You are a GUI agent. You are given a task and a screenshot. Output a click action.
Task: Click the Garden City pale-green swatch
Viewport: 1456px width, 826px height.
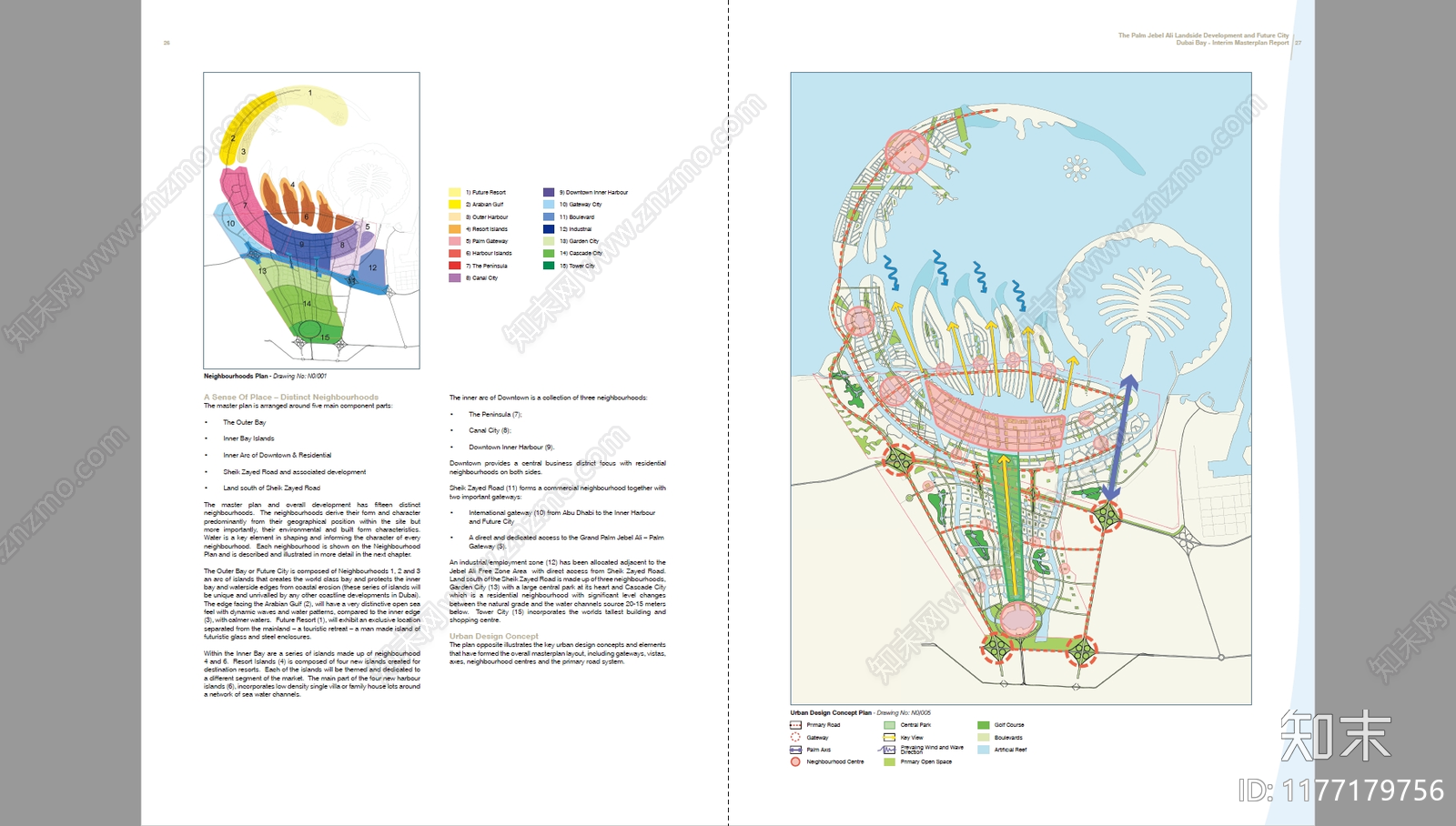(x=549, y=241)
